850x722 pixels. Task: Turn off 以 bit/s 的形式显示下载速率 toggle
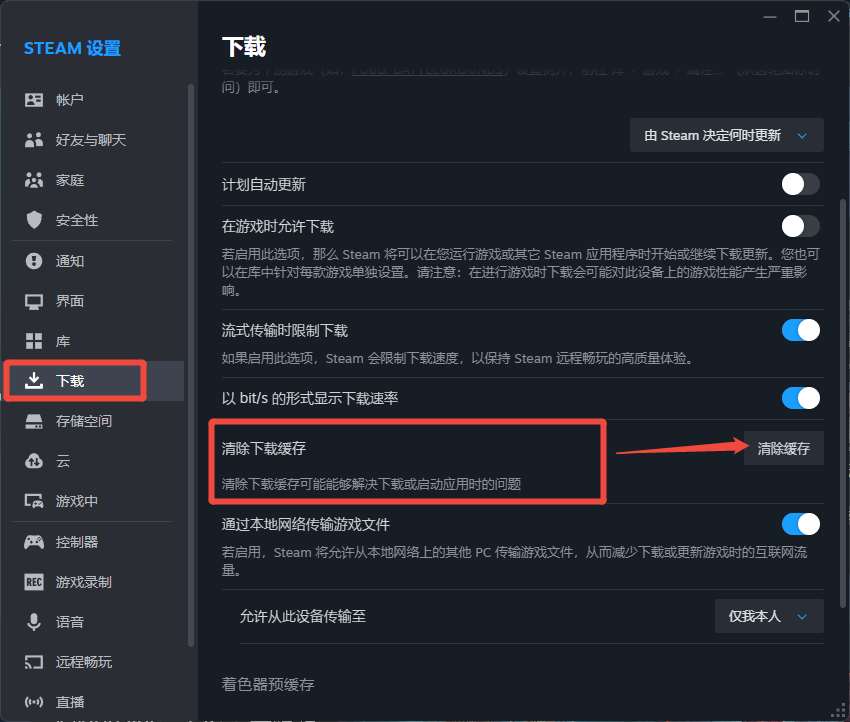(x=800, y=398)
